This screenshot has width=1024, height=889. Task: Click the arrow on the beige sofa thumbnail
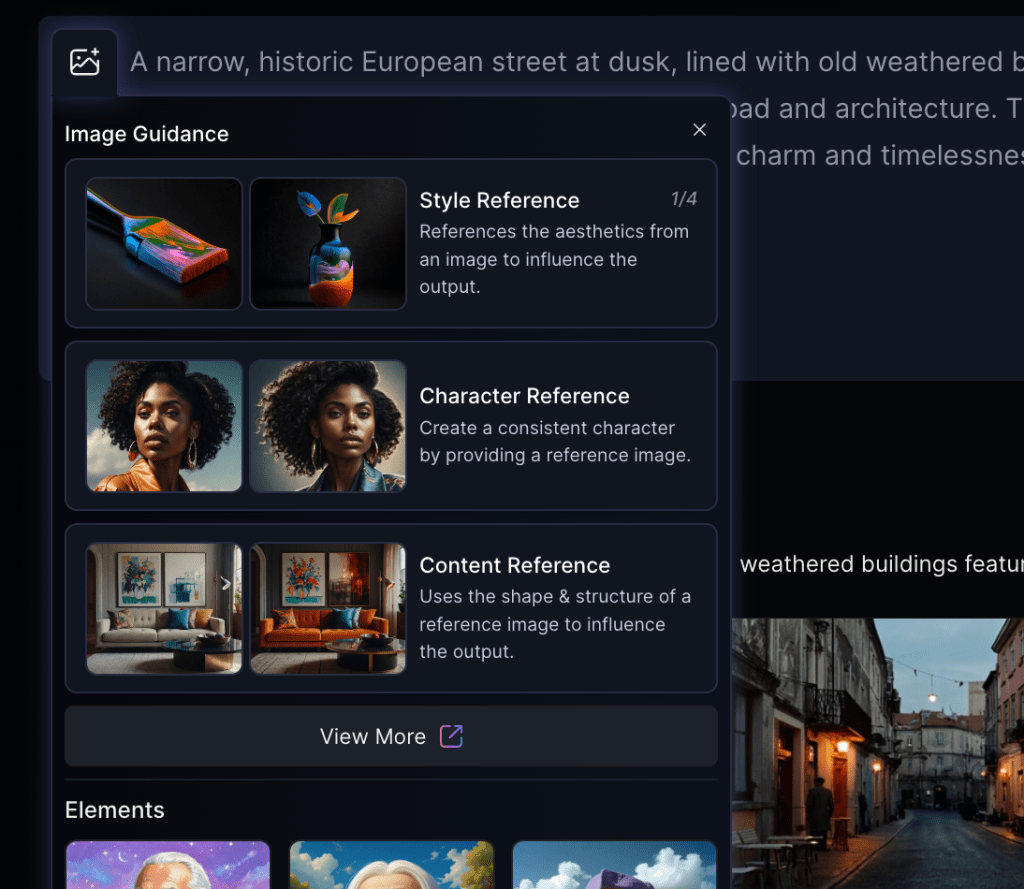226,583
